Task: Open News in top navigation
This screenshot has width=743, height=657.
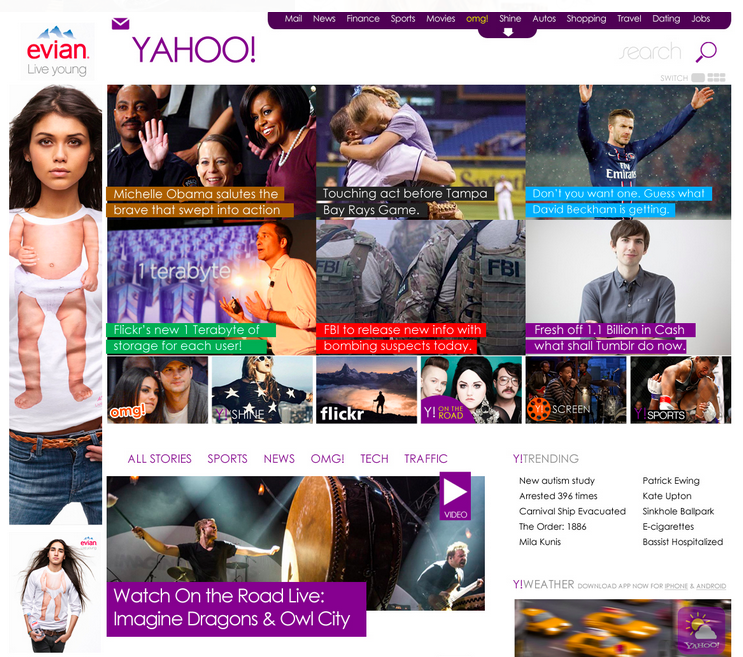Action: coord(324,19)
